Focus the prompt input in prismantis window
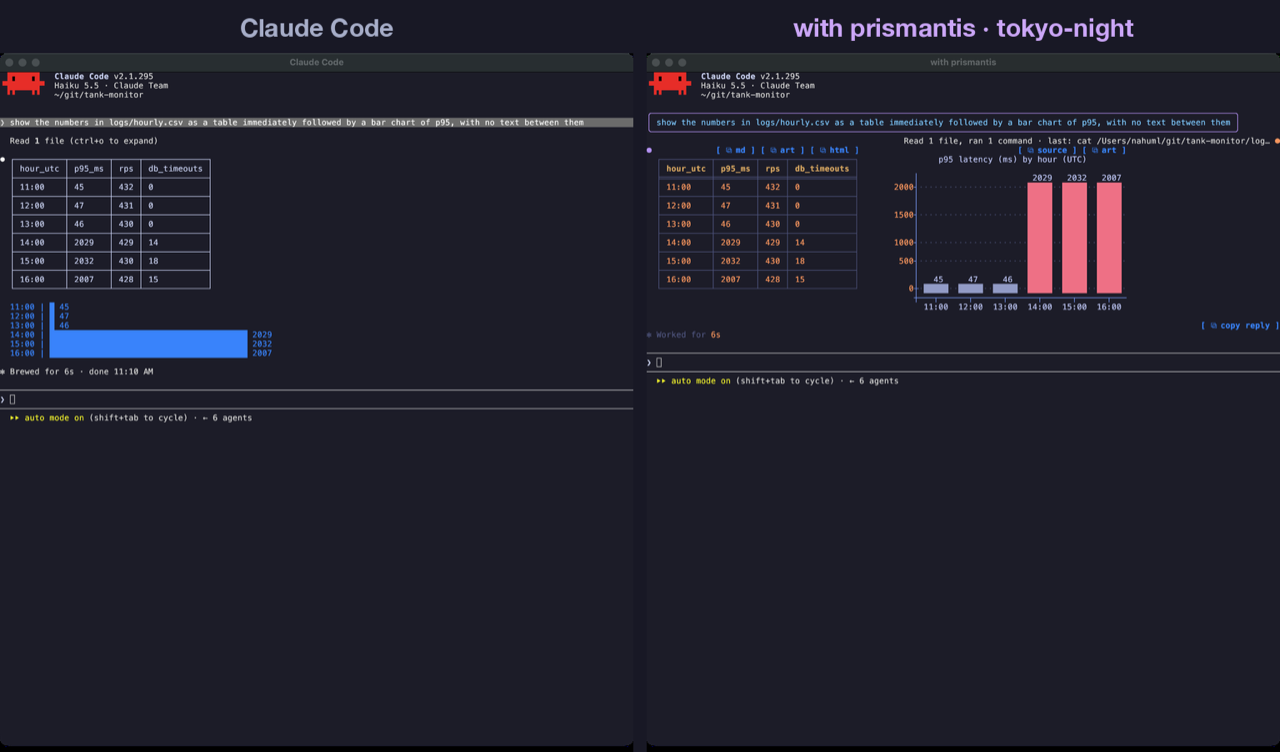Image resolution: width=1280 pixels, height=752 pixels. click(x=962, y=362)
